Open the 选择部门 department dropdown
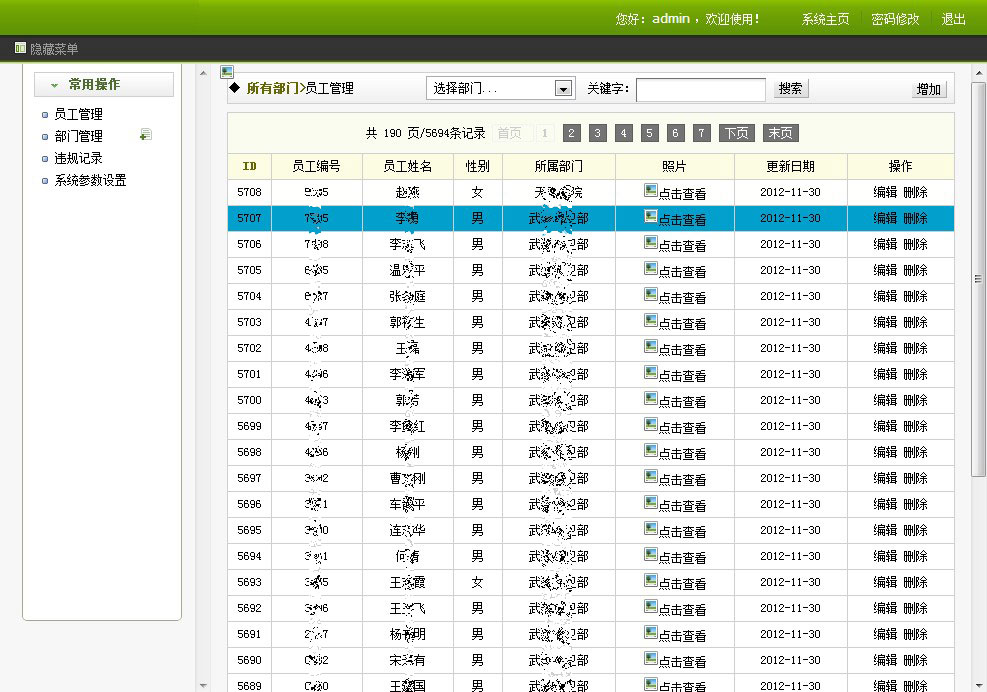This screenshot has height=692, width=987. (x=499, y=88)
